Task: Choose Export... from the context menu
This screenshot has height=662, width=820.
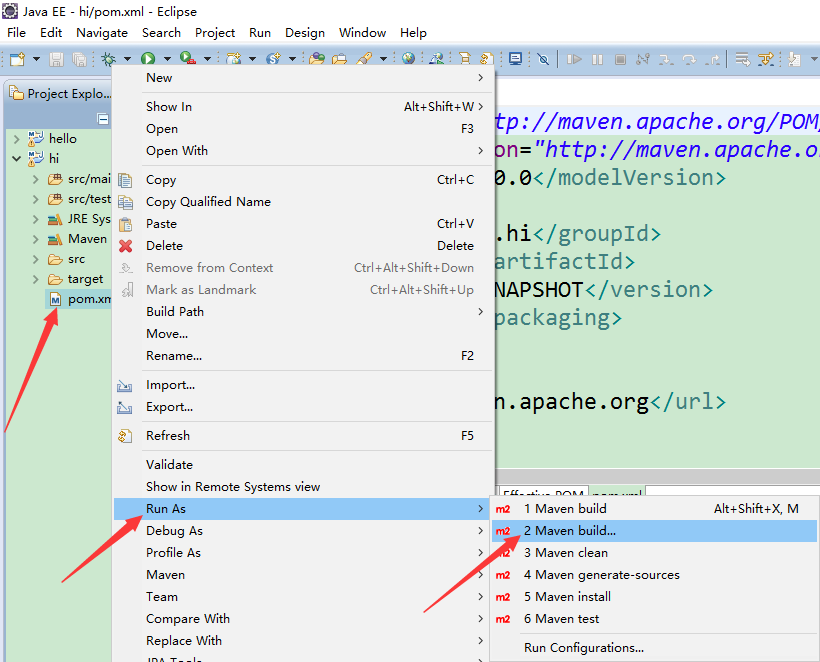Action: [304, 407]
